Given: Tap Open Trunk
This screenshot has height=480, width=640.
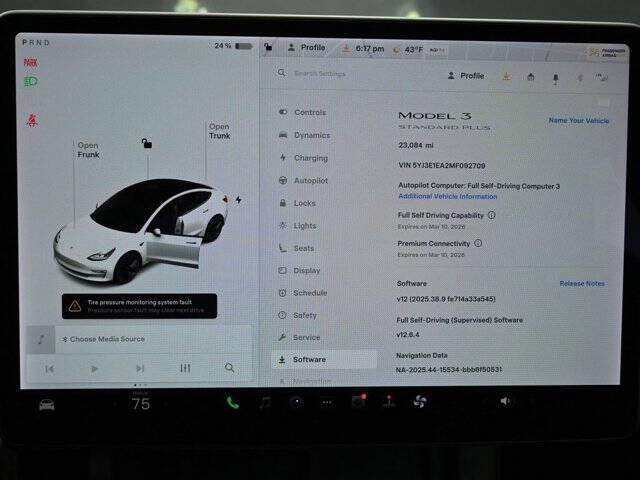Looking at the screenshot, I should [x=220, y=131].
